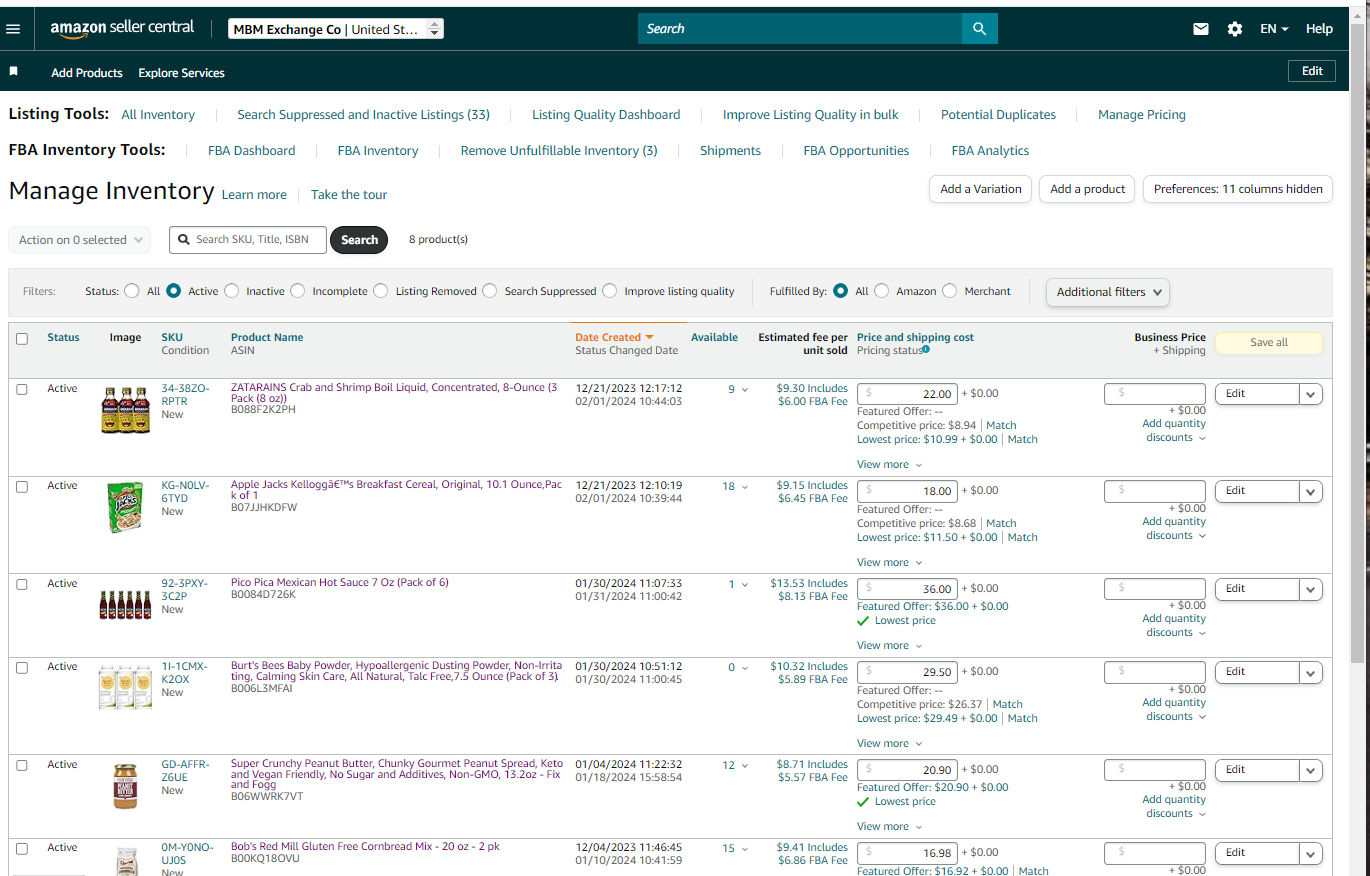This screenshot has width=1370, height=876.
Task: Click the SKU search input field
Action: point(248,240)
